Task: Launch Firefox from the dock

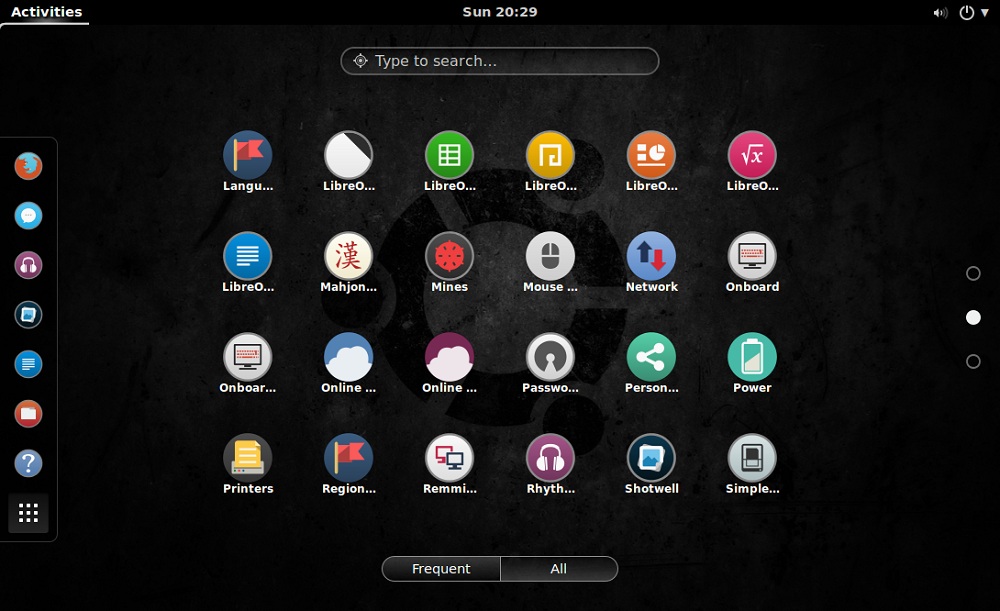Action: coord(28,165)
